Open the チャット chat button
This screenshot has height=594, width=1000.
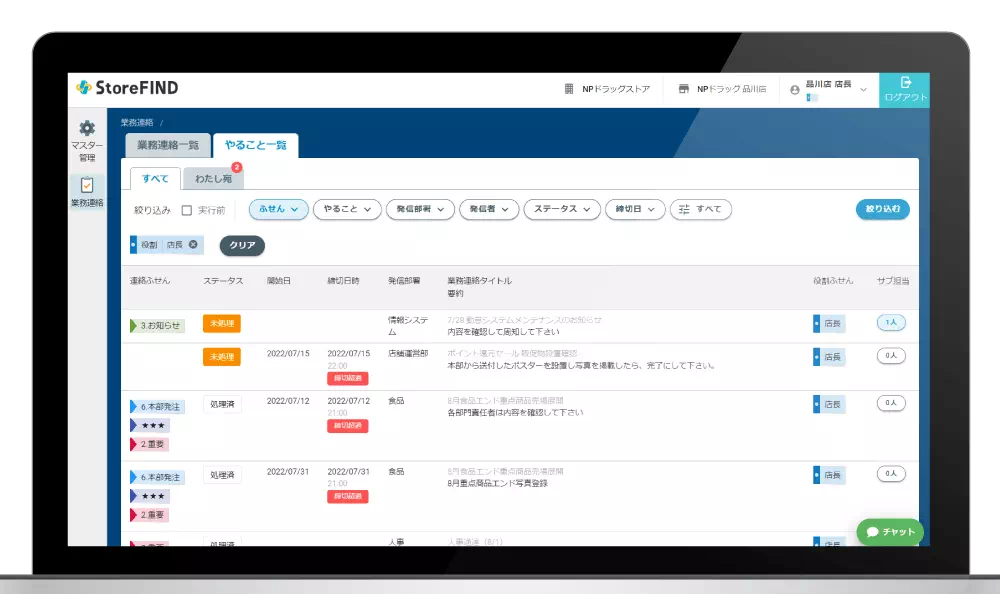pos(890,532)
